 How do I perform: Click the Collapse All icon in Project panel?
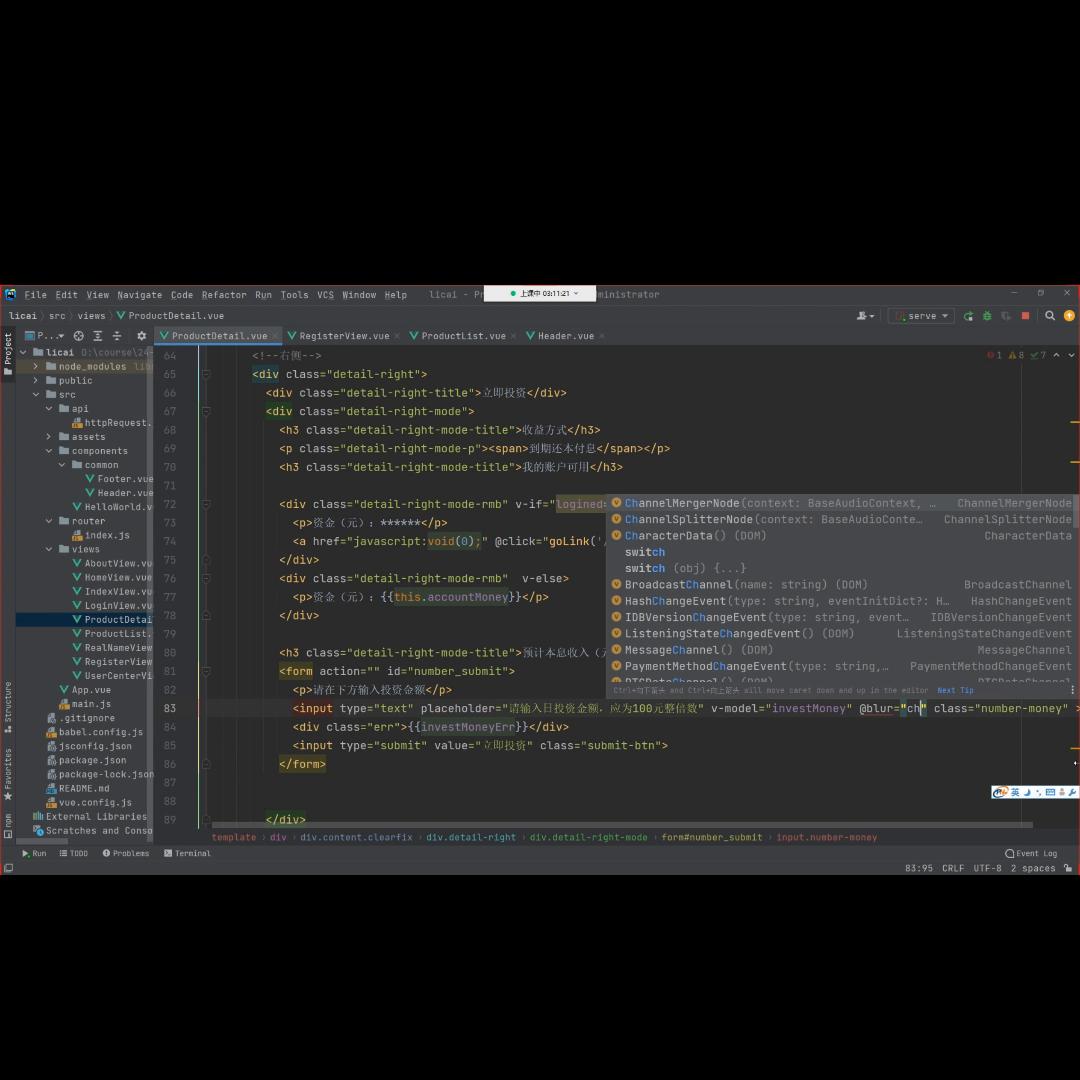[x=116, y=336]
